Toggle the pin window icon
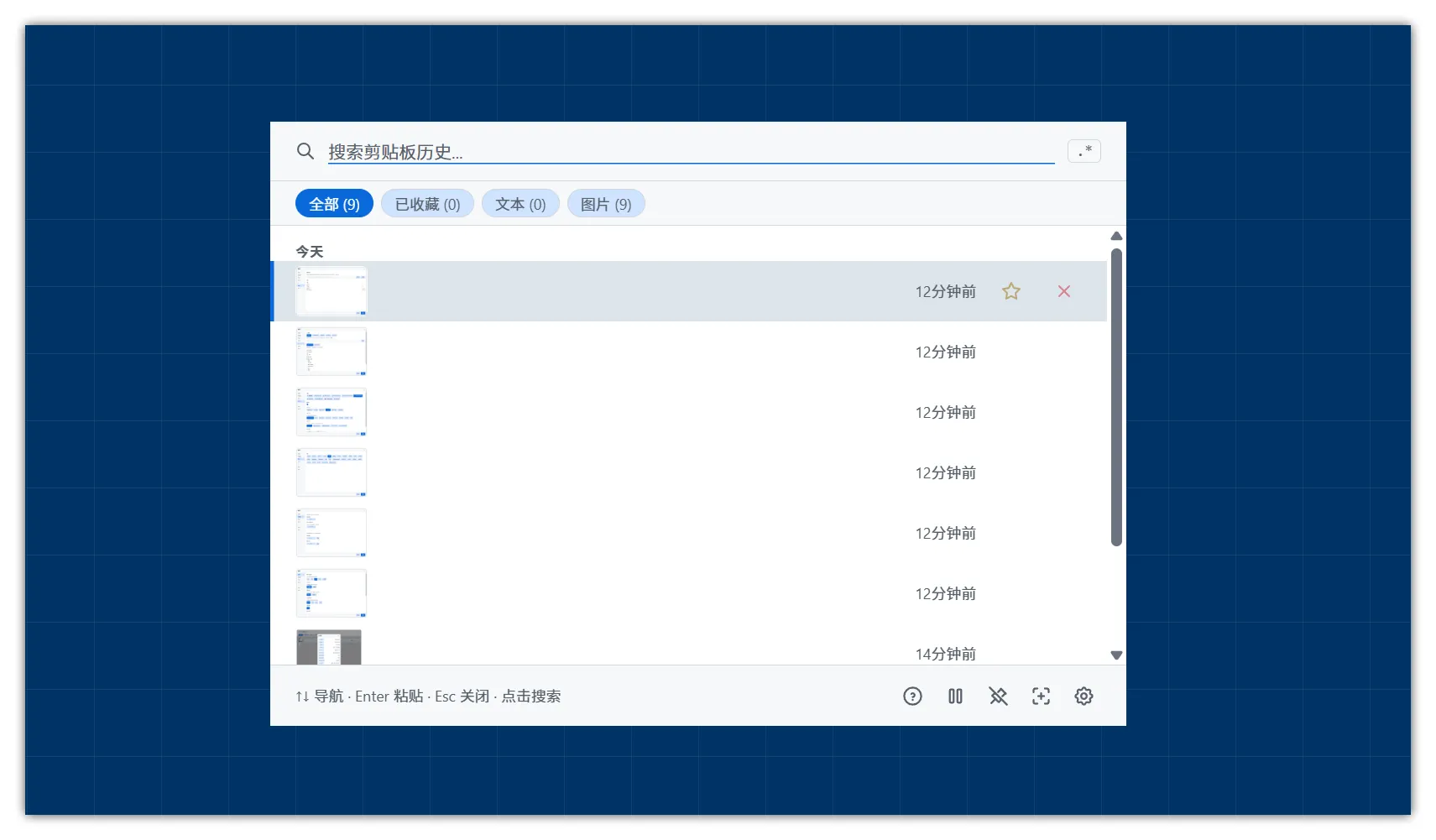Screen dimensions: 1436x840 [998, 696]
